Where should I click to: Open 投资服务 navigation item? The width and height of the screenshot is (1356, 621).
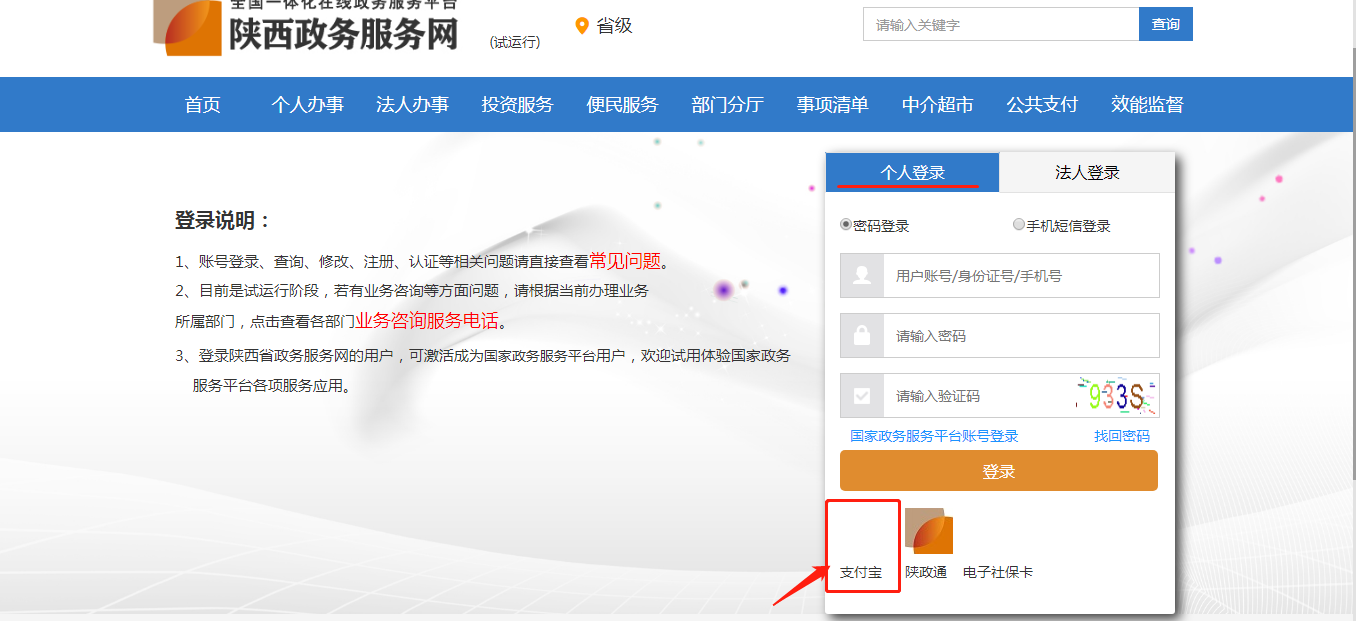[517, 105]
